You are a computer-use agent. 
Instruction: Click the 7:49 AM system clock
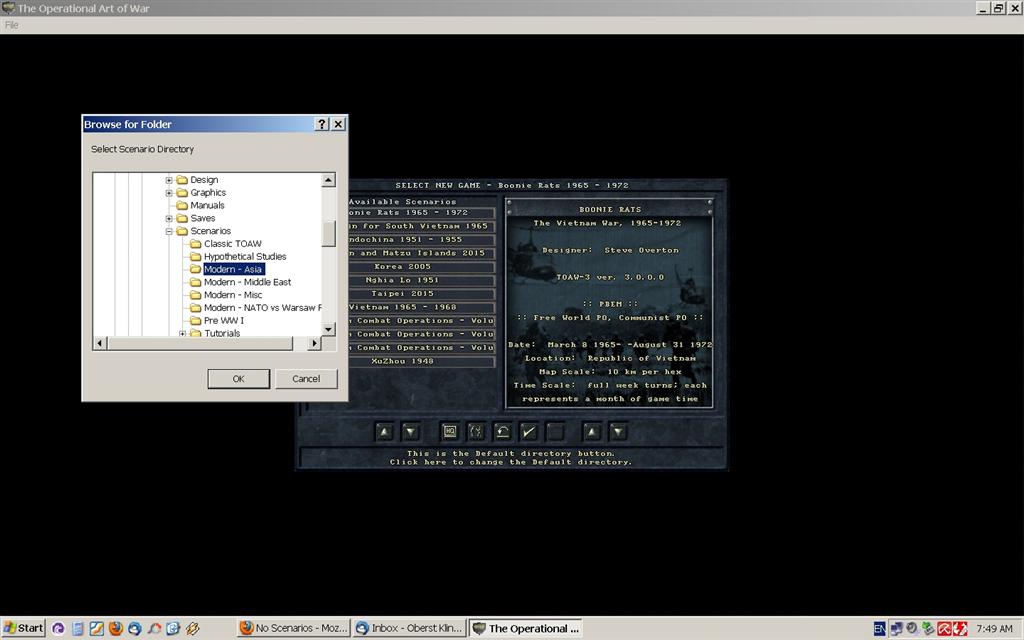(x=995, y=628)
